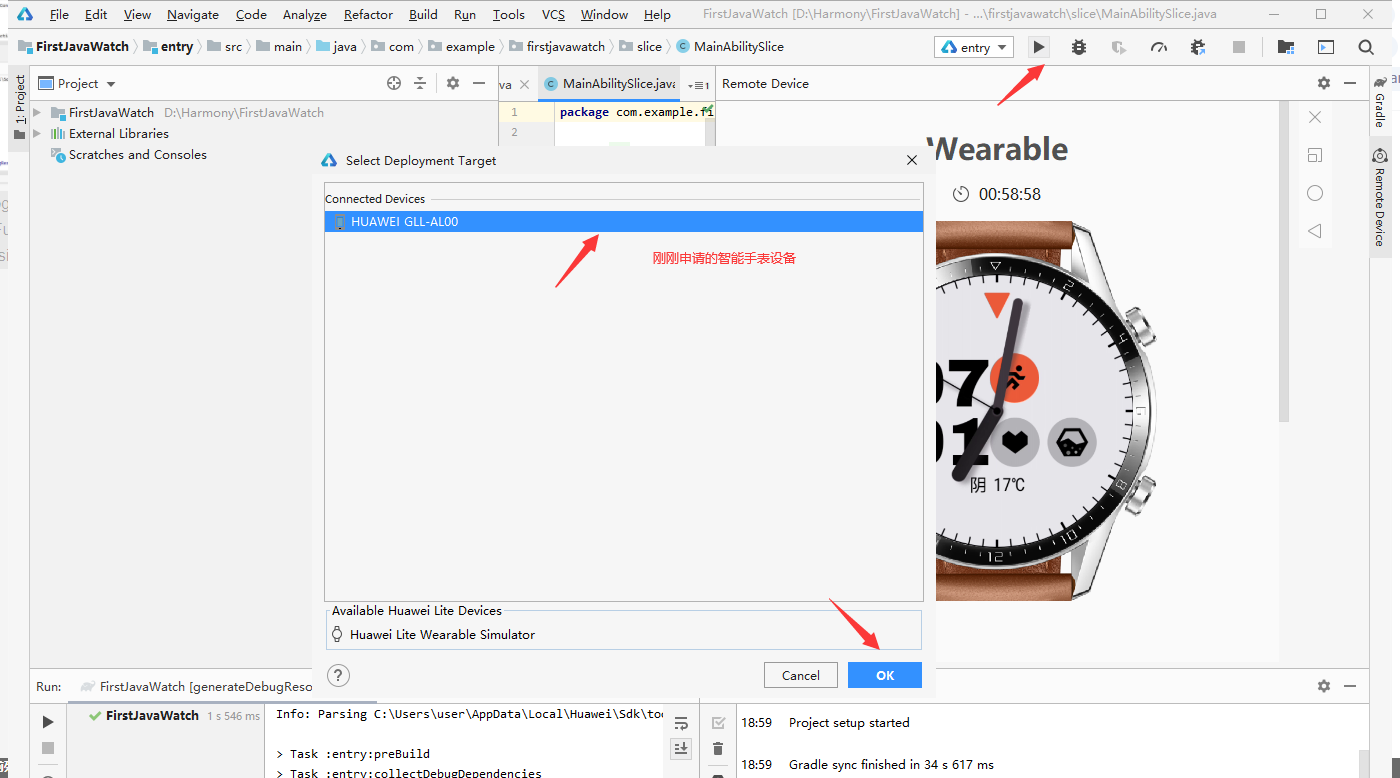The height and width of the screenshot is (778, 1400).
Task: Click Project setup started event log entry
Action: coord(849,723)
